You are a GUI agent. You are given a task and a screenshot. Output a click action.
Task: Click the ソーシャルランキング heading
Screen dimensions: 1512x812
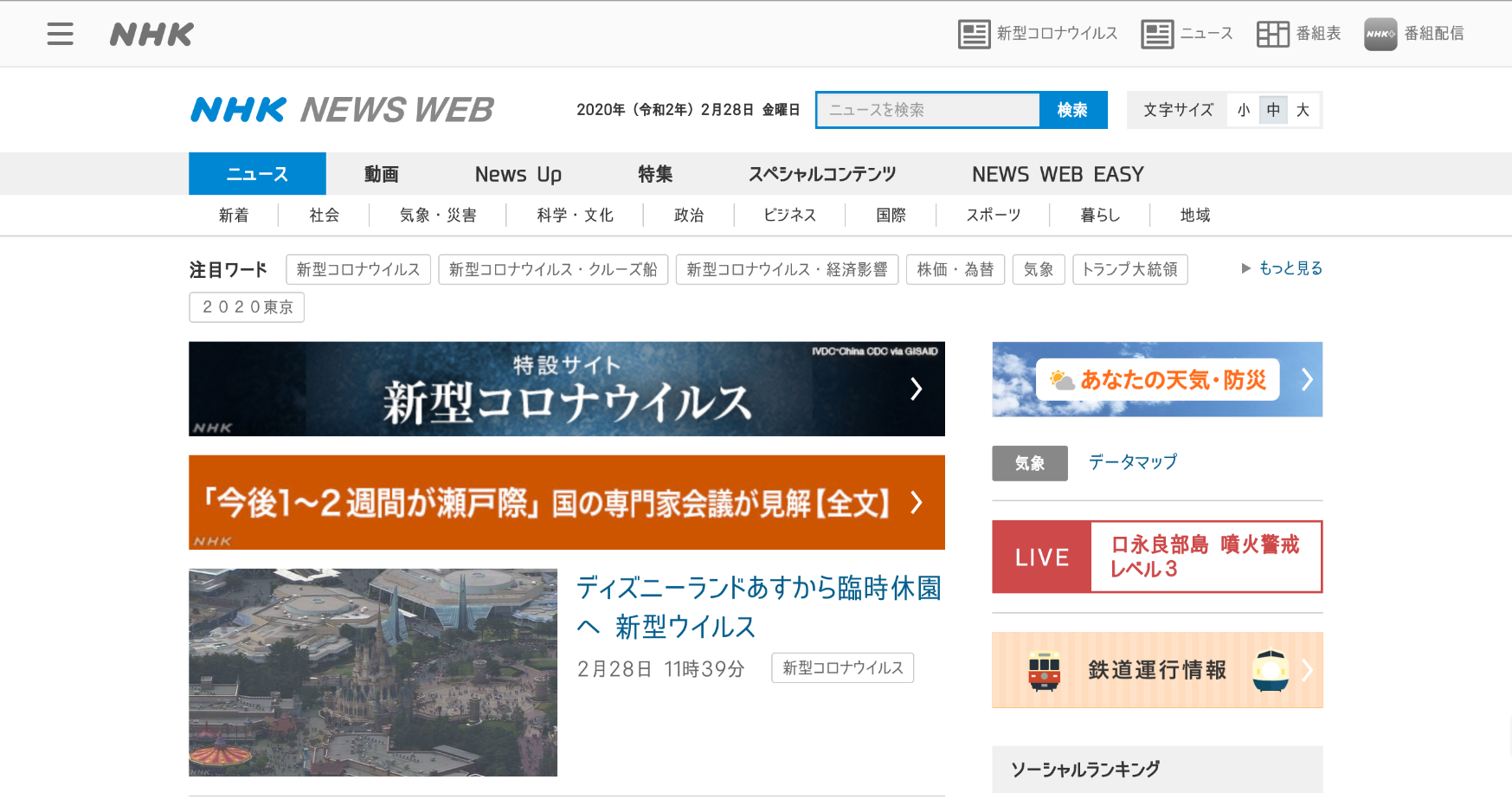pyautogui.click(x=1085, y=769)
